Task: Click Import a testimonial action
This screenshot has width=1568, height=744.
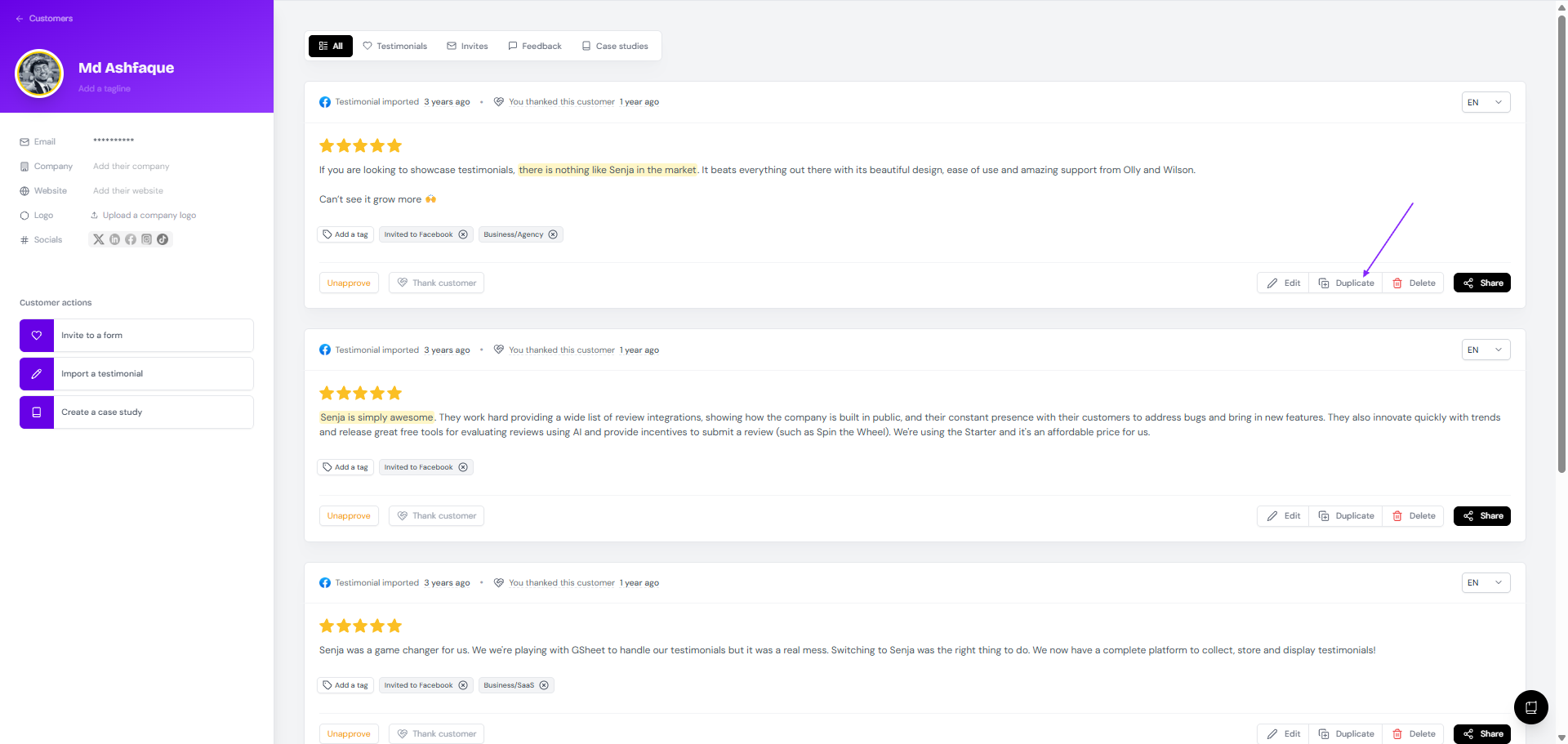Action: [x=136, y=373]
